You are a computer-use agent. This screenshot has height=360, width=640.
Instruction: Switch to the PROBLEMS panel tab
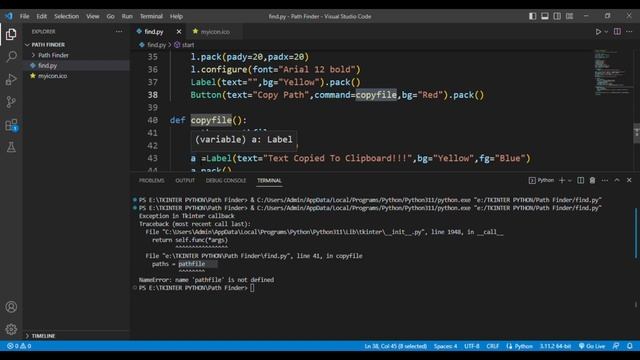[151, 180]
